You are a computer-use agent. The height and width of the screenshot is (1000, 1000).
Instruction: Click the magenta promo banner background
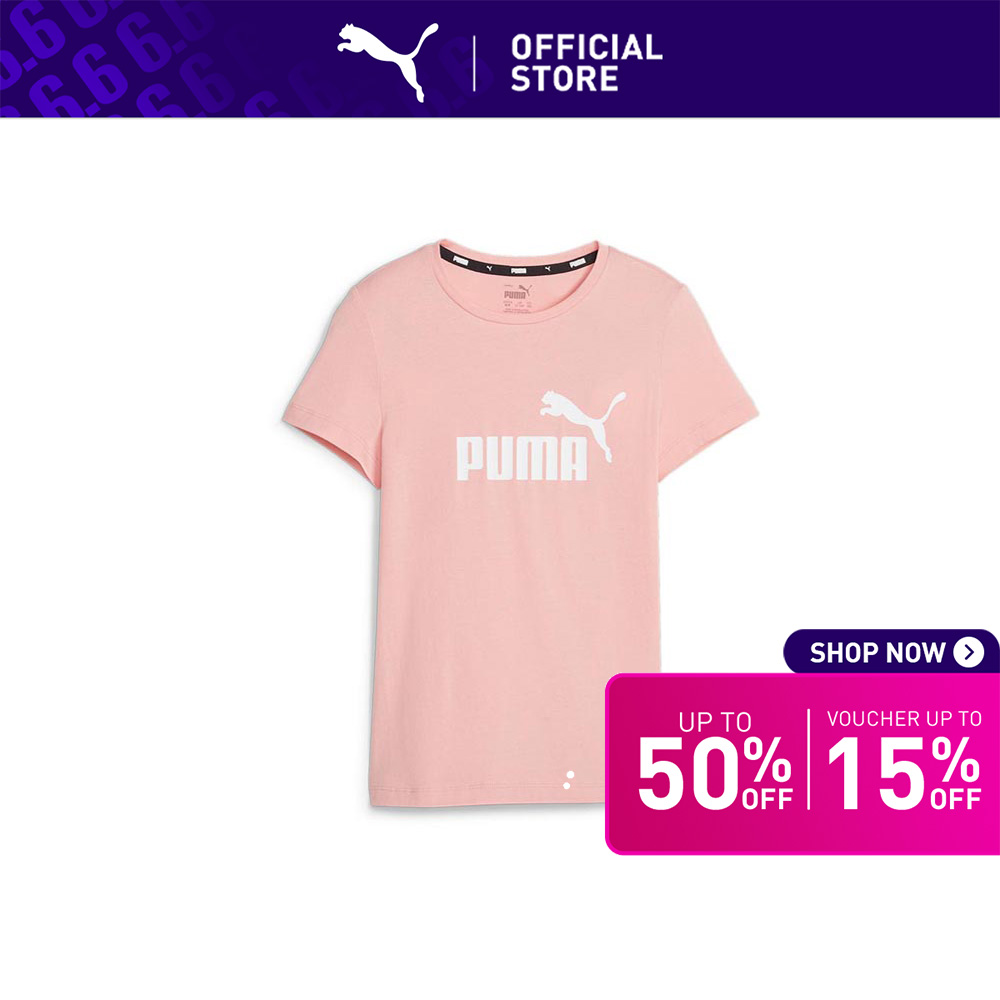pyautogui.click(x=802, y=764)
